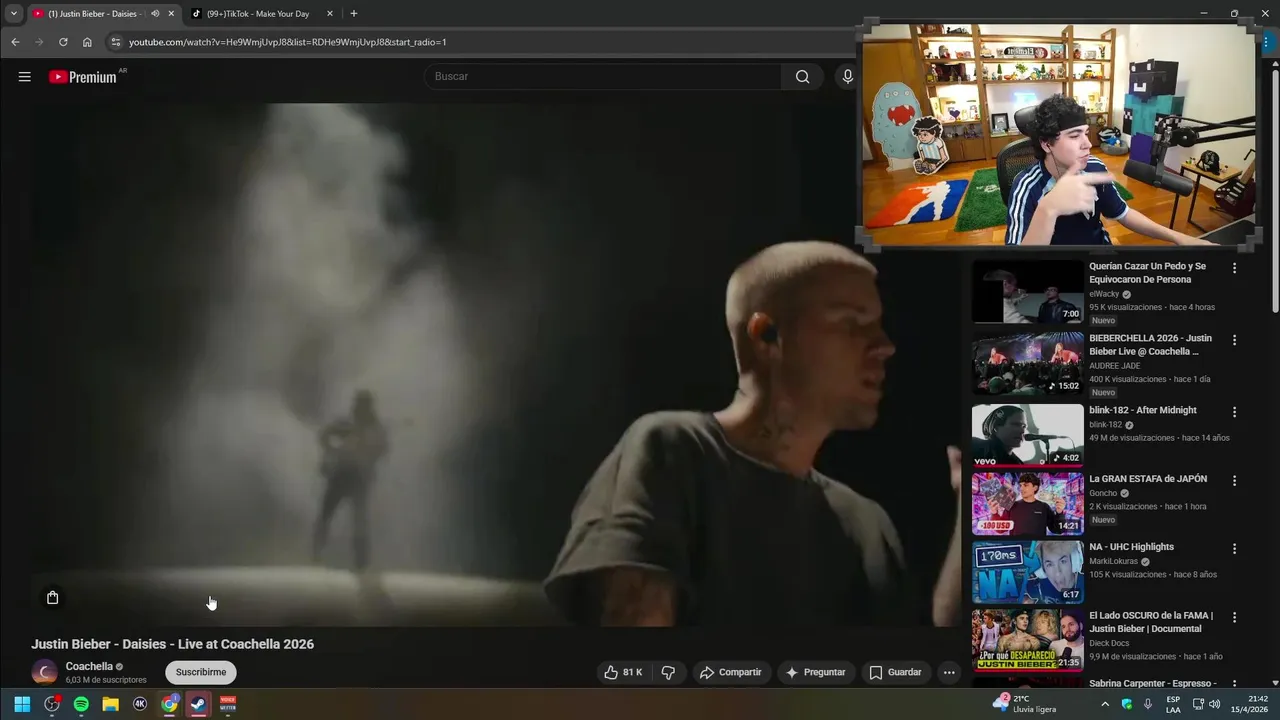Click the ESP LAA language indicator
This screenshot has height=720, width=1280.
tap(1173, 704)
